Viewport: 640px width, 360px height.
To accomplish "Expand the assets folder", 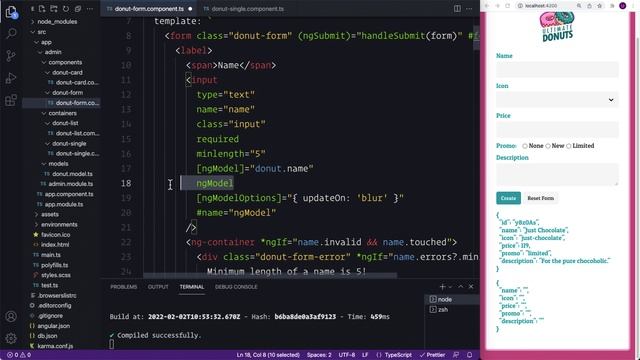I will pyautogui.click(x=47, y=214).
